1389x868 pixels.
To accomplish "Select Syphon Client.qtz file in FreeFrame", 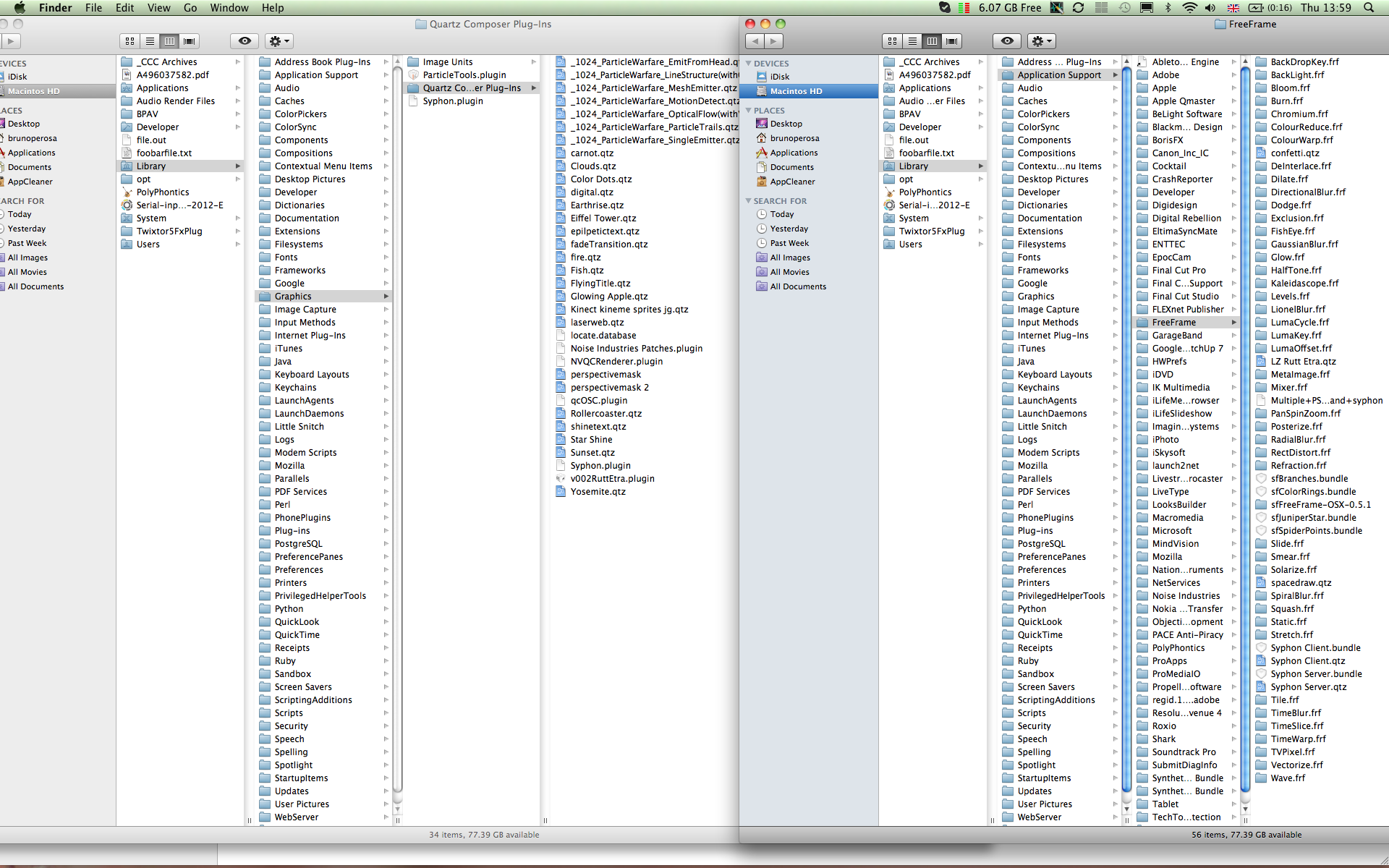I will [1307, 661].
